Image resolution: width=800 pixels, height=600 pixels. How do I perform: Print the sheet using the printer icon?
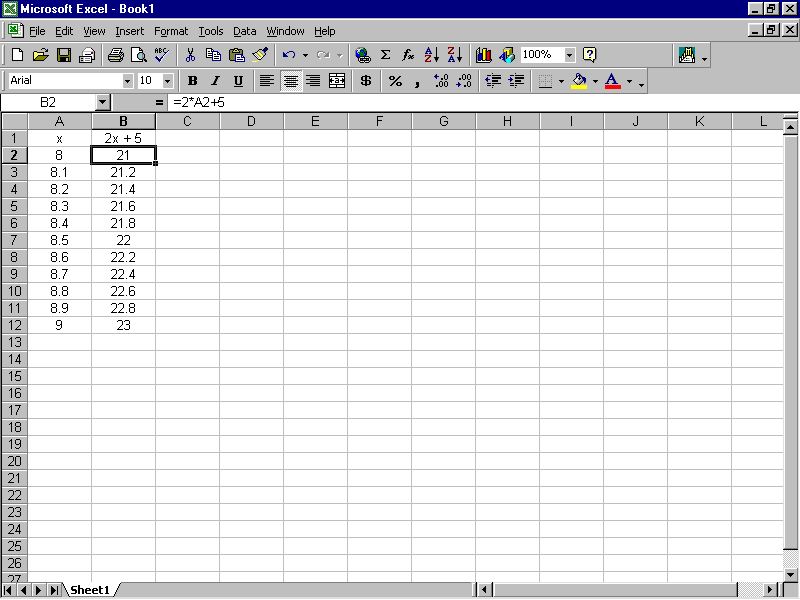(x=115, y=55)
